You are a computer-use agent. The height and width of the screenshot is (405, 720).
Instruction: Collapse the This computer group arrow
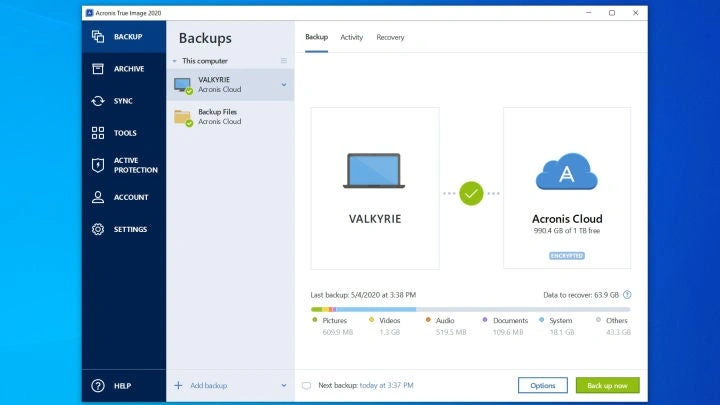[174, 61]
